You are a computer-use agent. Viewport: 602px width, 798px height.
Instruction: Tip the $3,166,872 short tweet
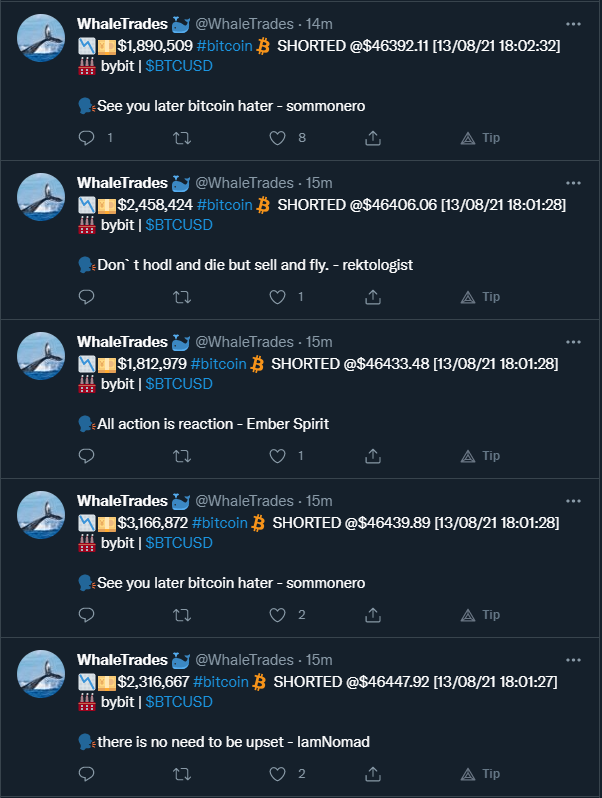coord(480,615)
